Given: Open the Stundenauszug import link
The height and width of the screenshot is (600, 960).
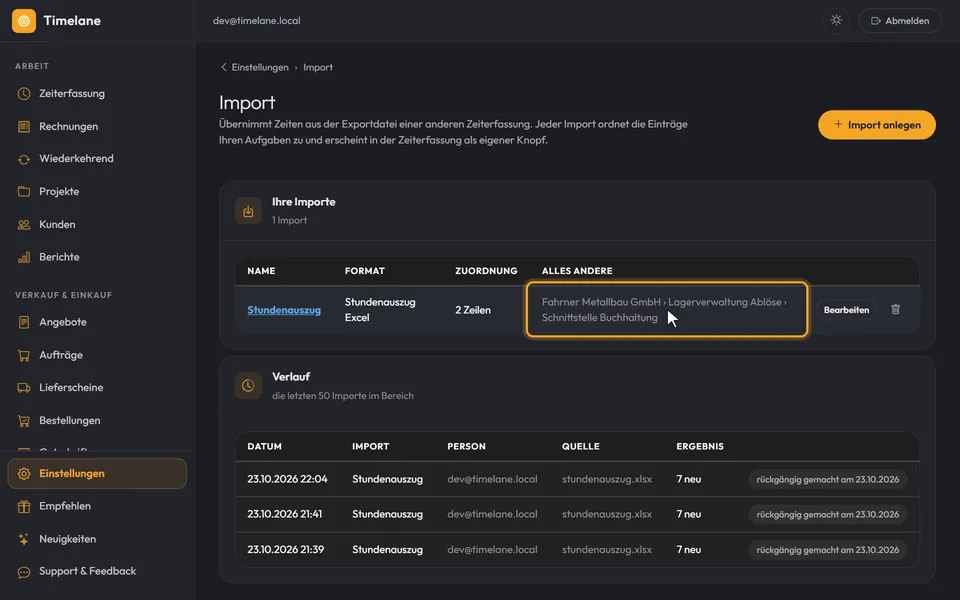Looking at the screenshot, I should point(284,310).
